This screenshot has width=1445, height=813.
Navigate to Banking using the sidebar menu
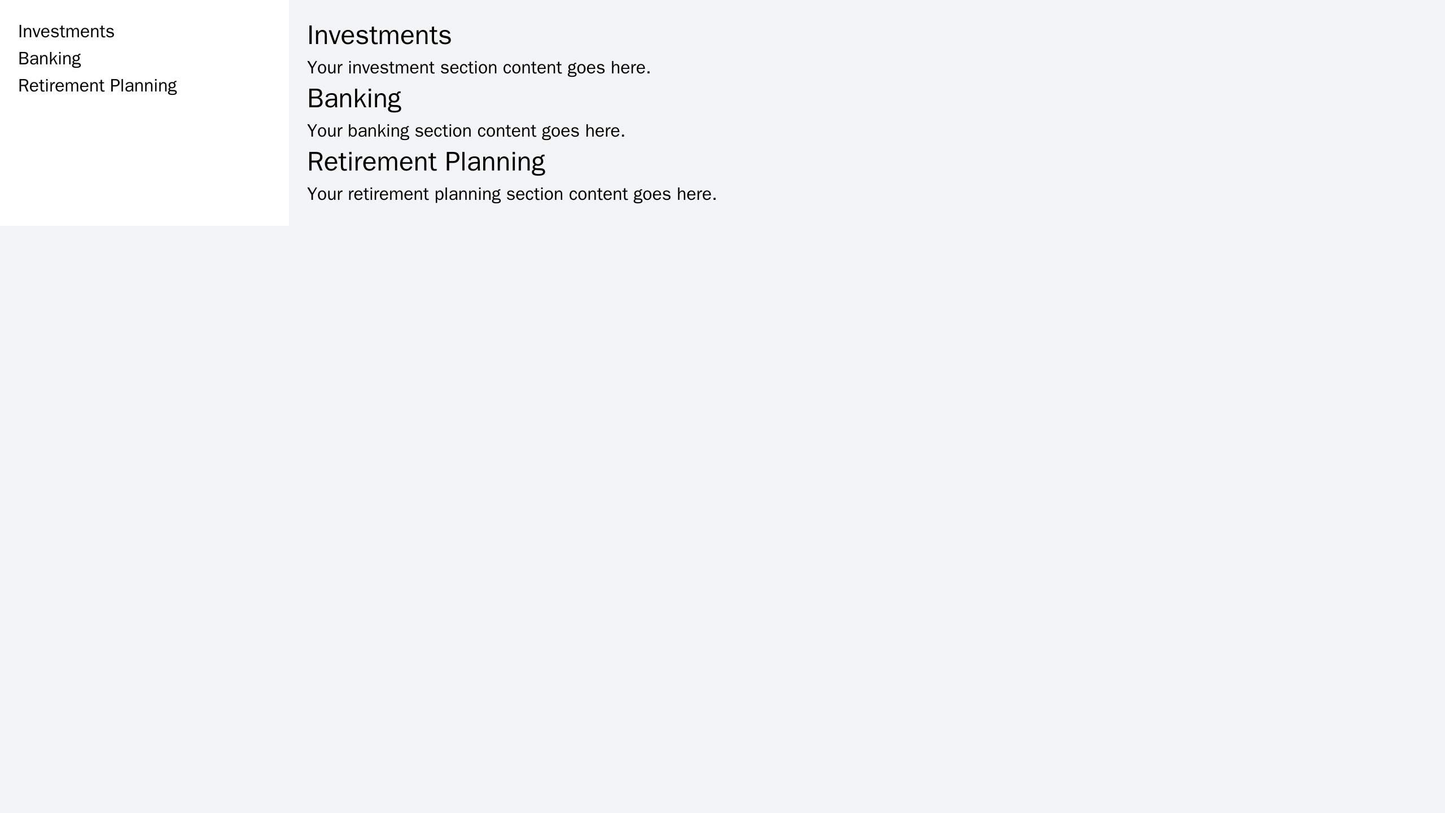(x=51, y=58)
